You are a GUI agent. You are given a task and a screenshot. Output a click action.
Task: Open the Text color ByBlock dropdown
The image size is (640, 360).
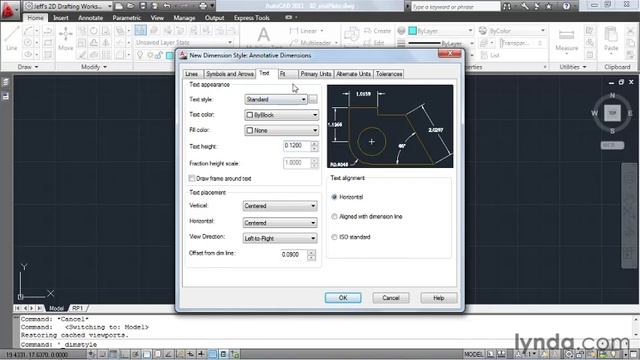pyautogui.click(x=281, y=115)
